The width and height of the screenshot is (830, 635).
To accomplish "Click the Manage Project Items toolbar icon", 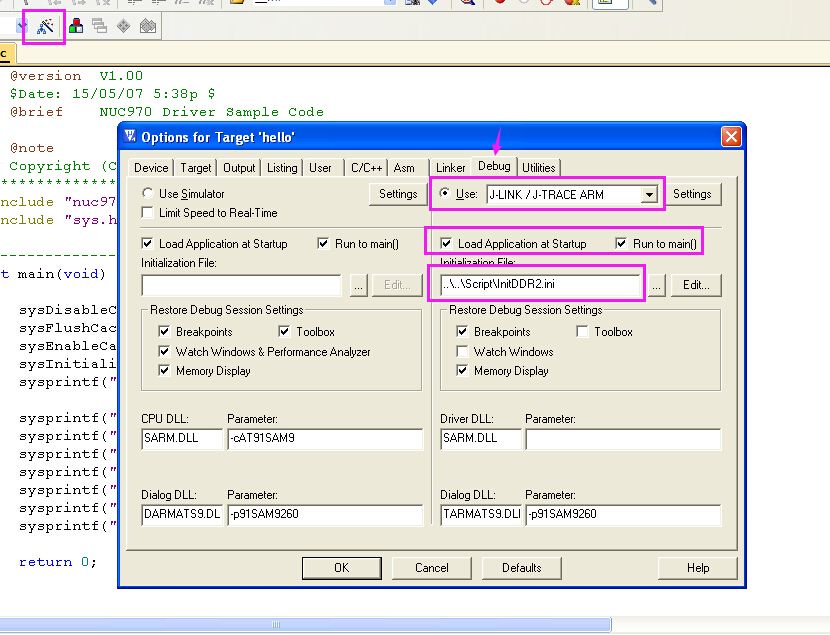I will (x=76, y=27).
